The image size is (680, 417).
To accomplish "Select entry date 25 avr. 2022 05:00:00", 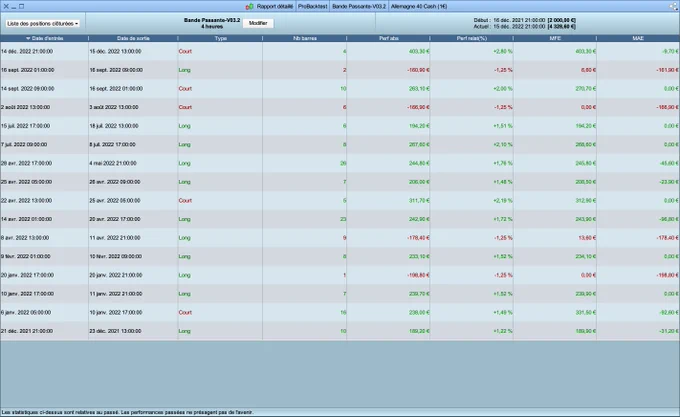I will point(26,182).
